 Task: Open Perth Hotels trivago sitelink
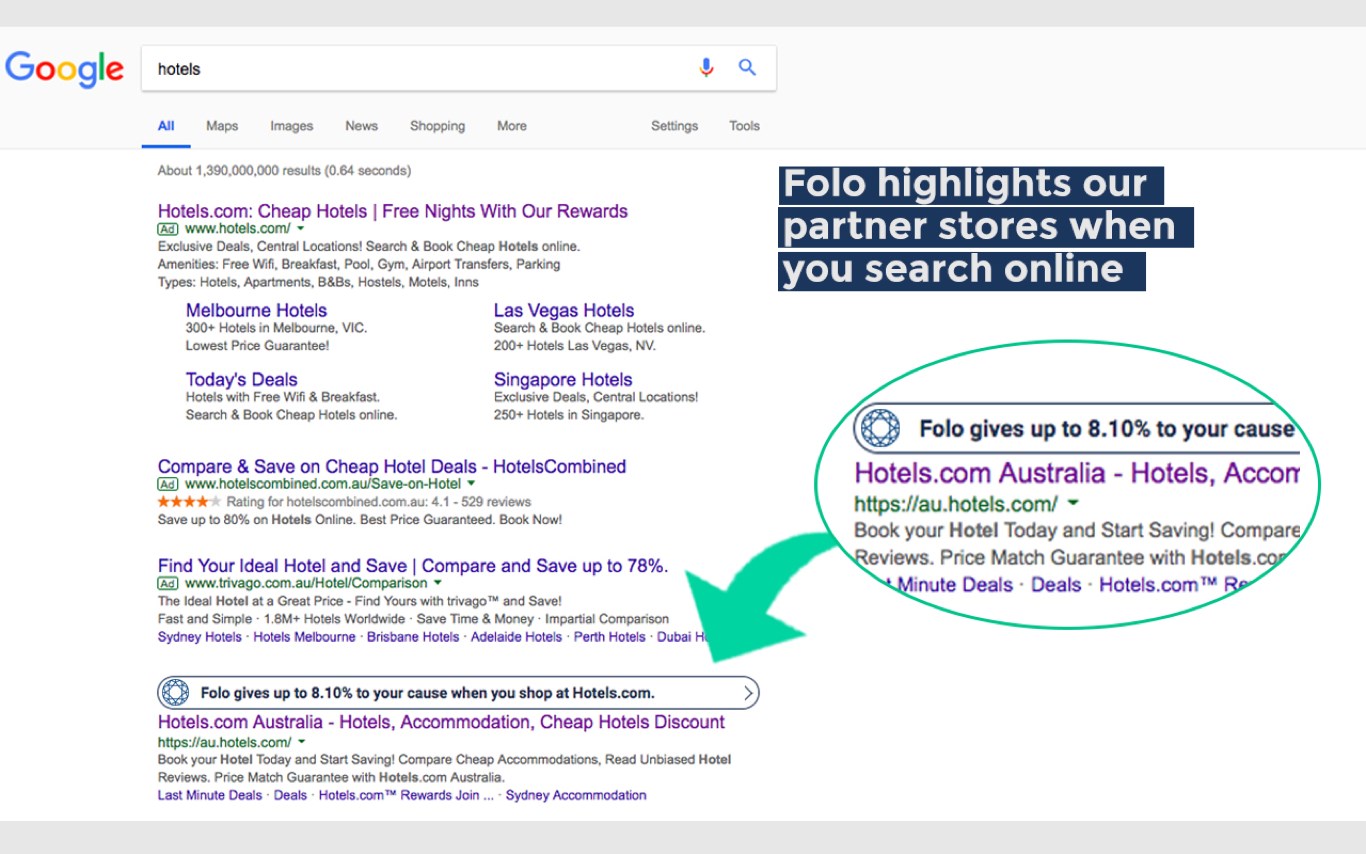click(609, 637)
